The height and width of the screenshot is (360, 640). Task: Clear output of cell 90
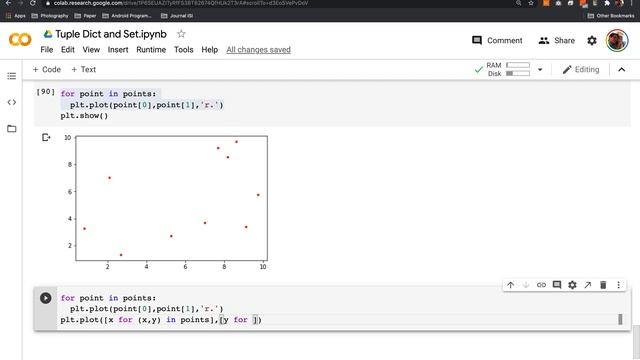(x=46, y=138)
